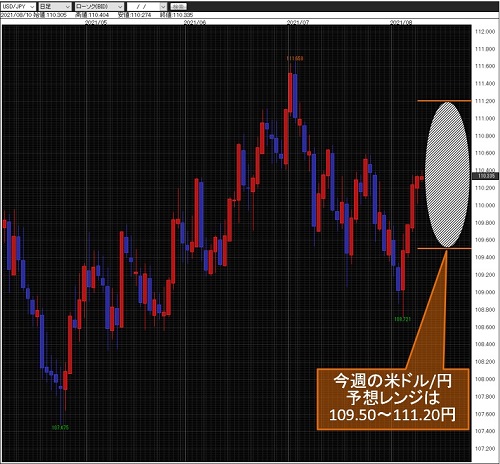Click the 111.659 high price label
The image size is (500, 464).
(295, 59)
